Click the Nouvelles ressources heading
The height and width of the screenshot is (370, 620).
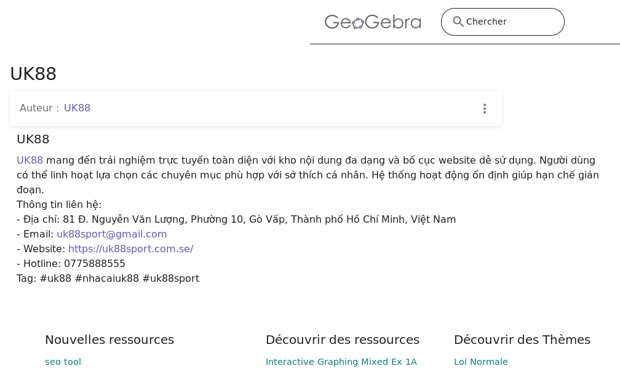point(110,340)
